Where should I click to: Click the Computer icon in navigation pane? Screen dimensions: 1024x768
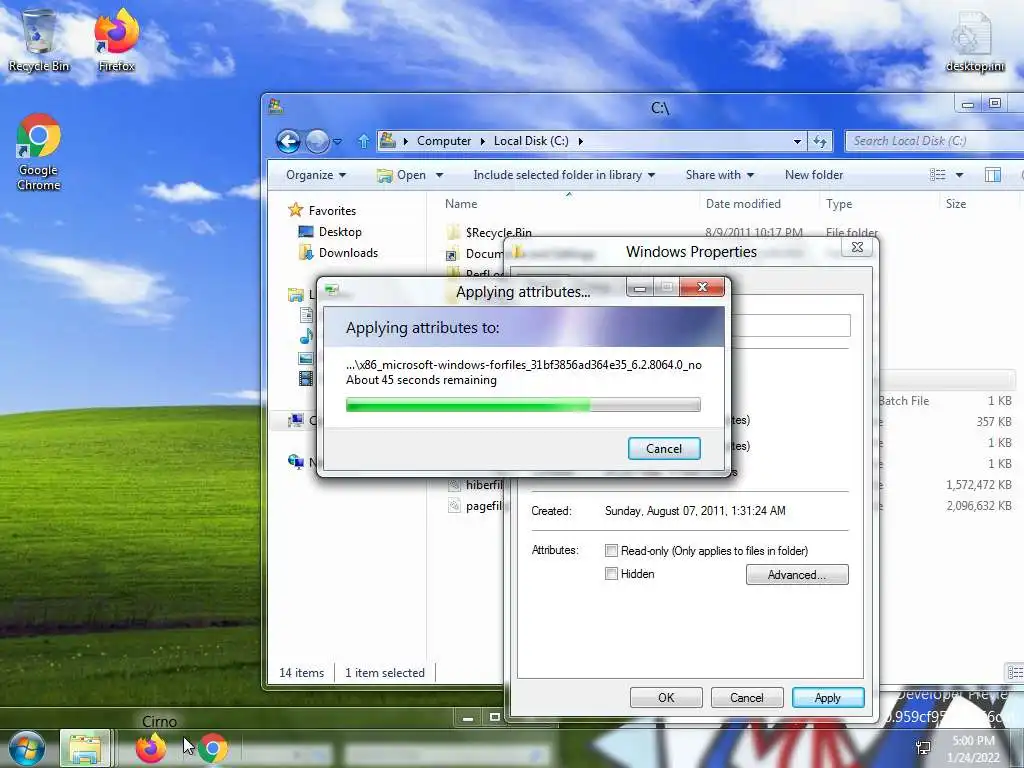296,421
